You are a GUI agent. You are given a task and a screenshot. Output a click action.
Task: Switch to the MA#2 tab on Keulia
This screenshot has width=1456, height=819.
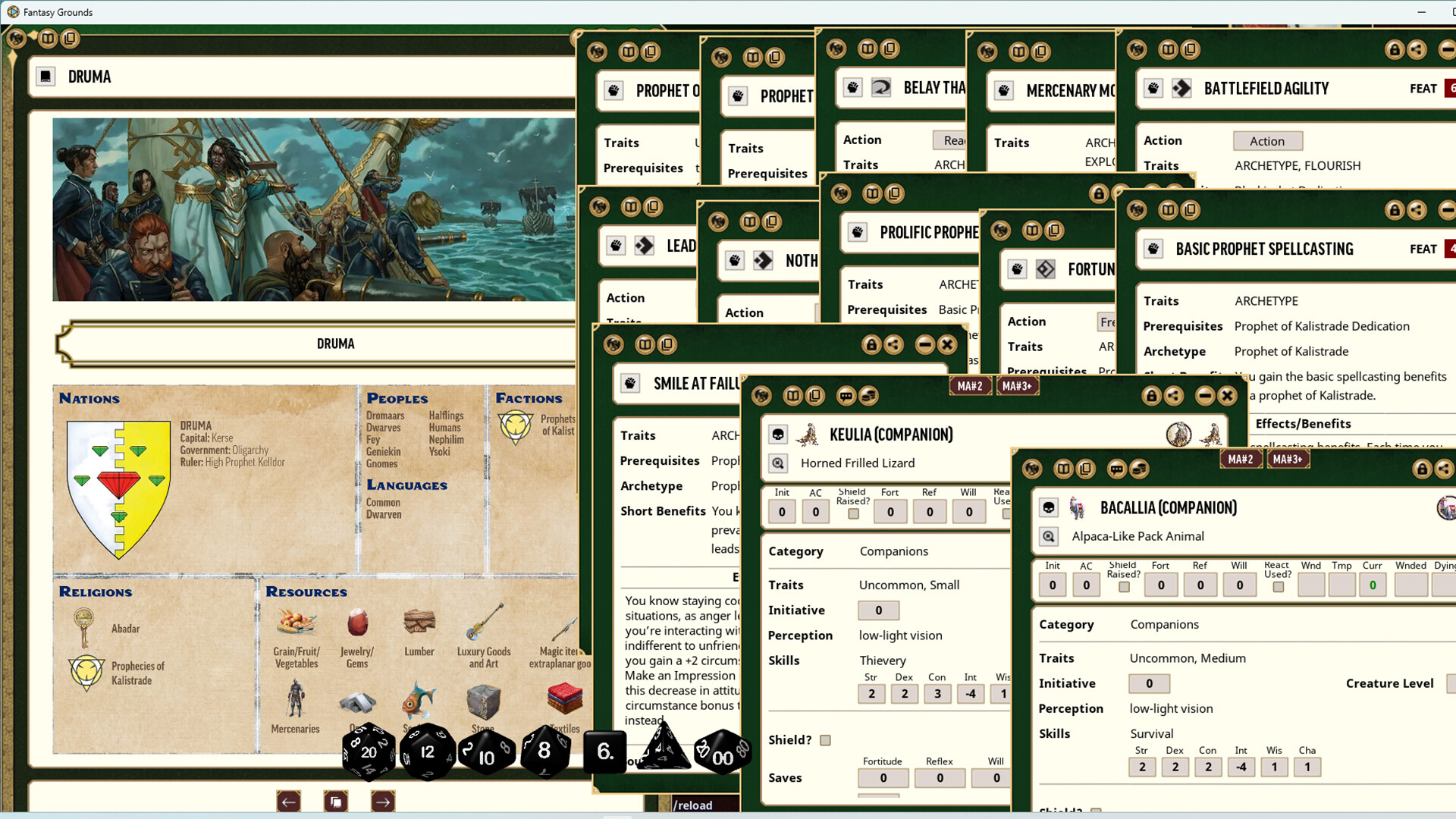pyautogui.click(x=971, y=386)
